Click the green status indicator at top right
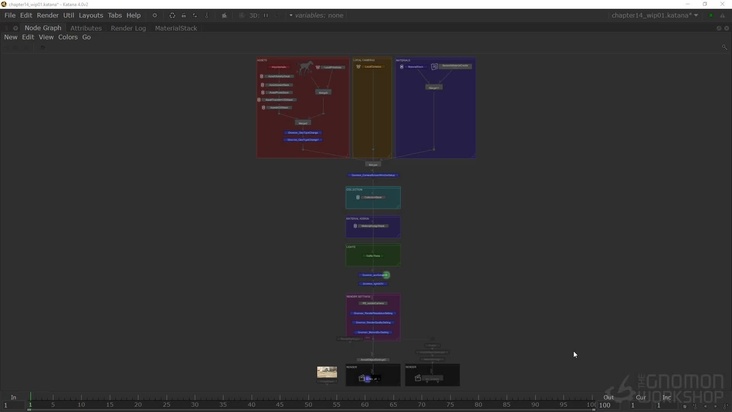This screenshot has height=412, width=732. click(x=711, y=15)
